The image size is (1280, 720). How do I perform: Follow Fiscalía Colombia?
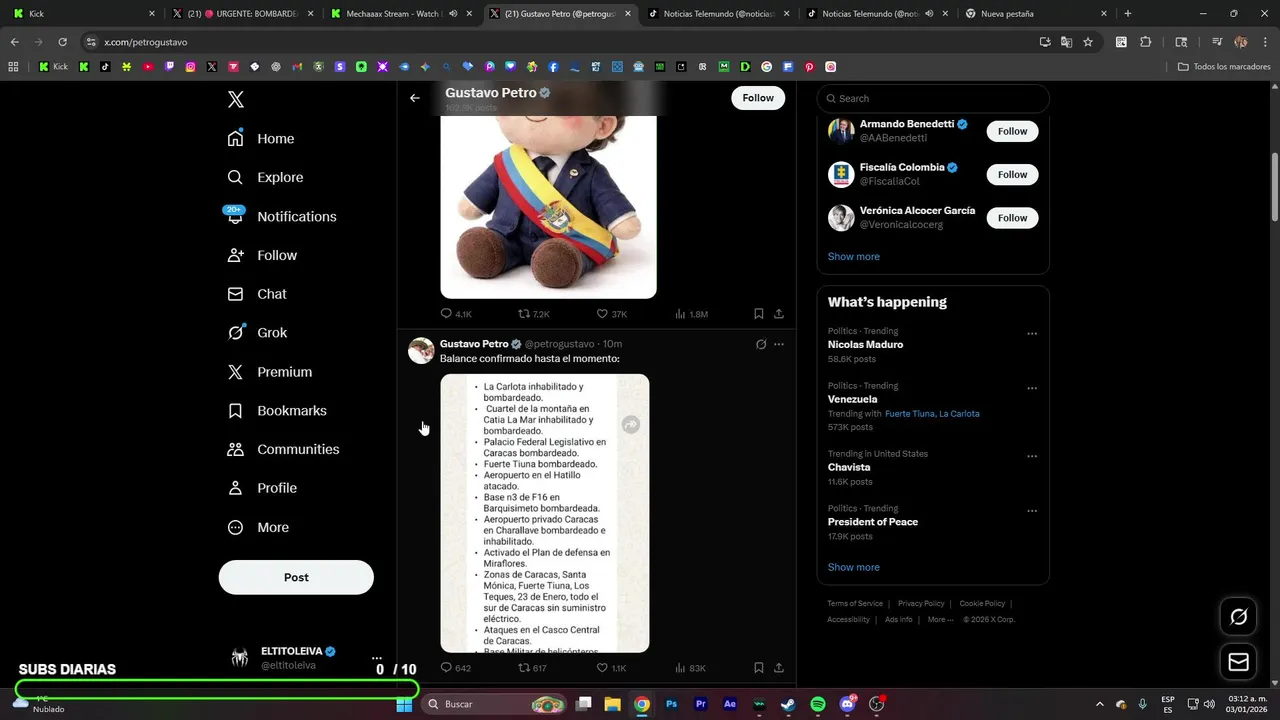coord(1012,174)
